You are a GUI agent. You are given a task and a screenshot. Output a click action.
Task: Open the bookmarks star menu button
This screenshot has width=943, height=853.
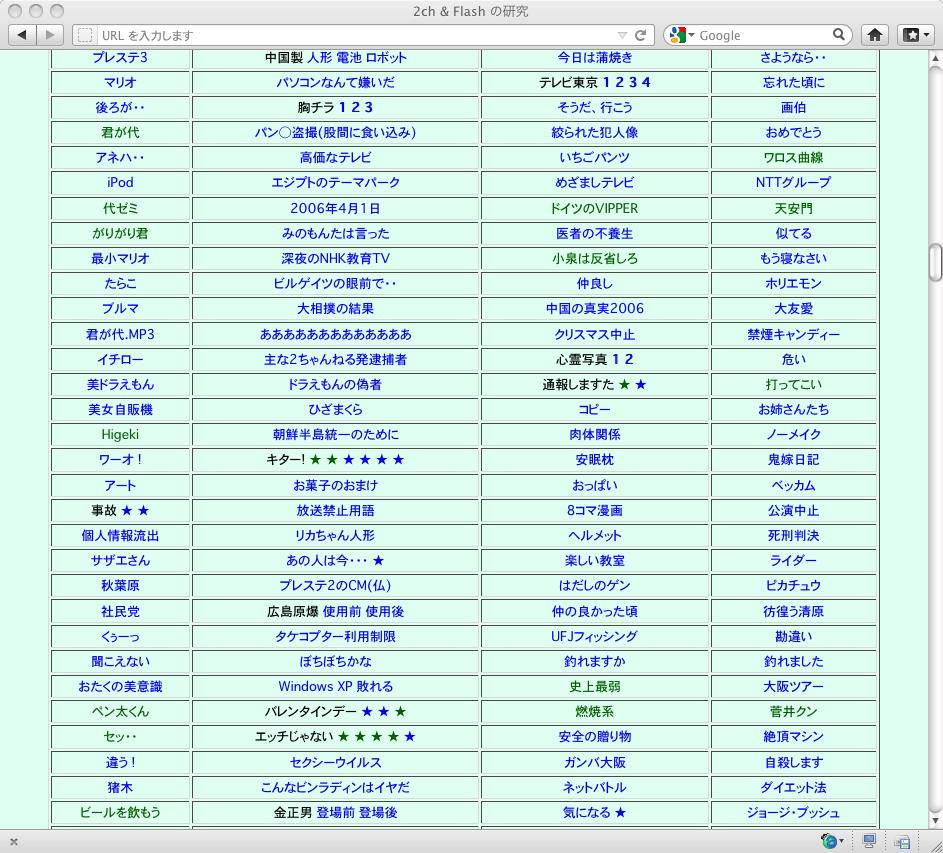[x=916, y=35]
